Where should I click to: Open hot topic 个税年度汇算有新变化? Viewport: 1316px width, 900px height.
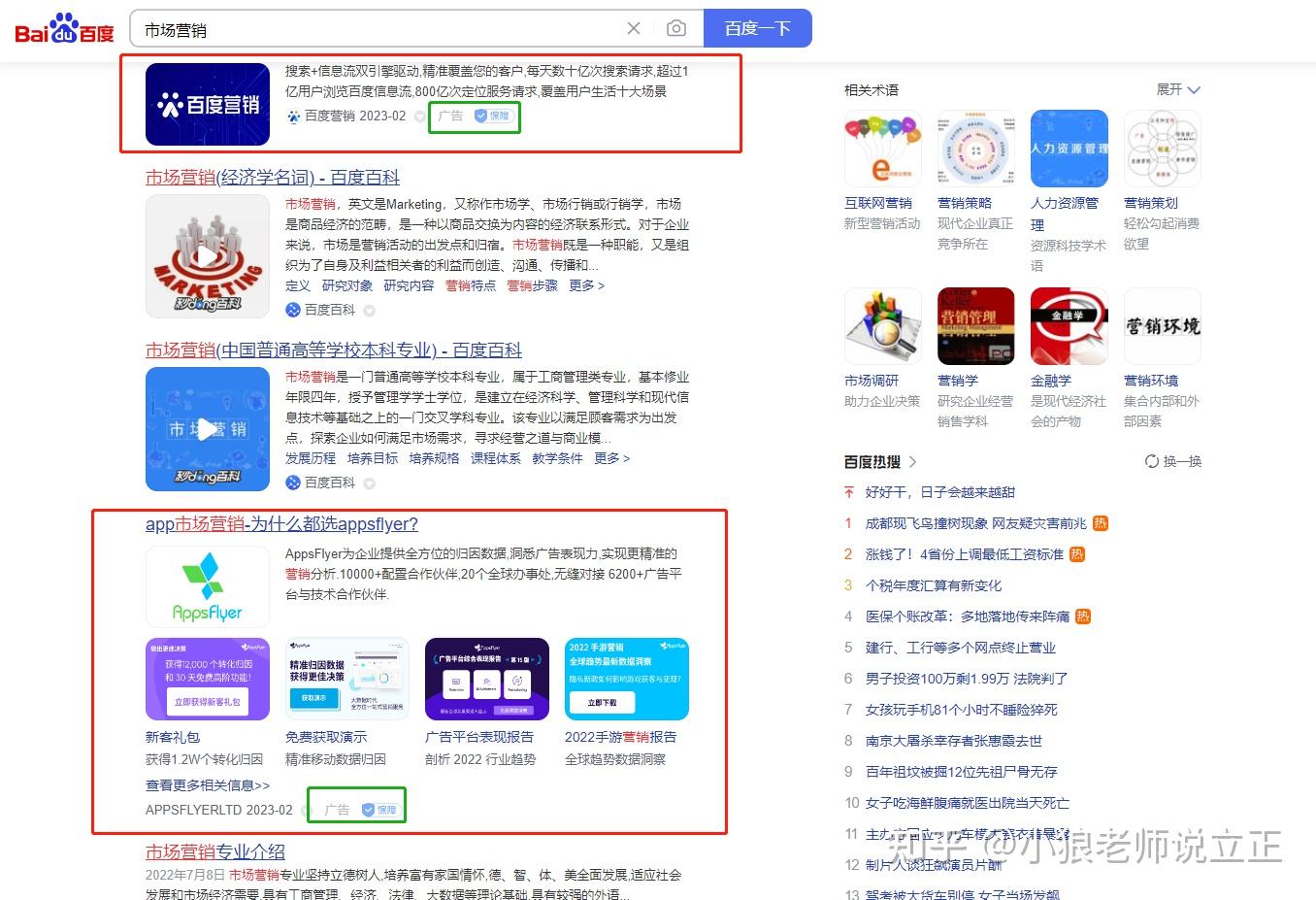tap(934, 585)
